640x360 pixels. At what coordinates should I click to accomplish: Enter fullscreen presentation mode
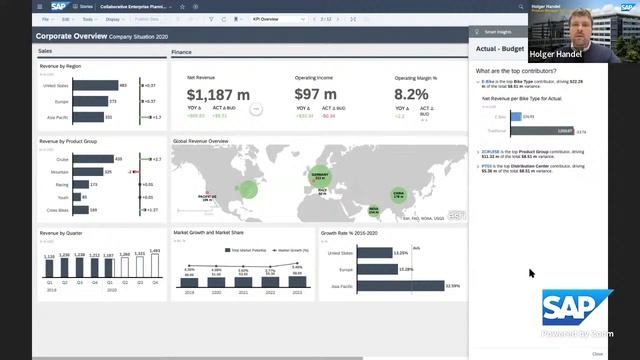pyautogui.click(x=353, y=19)
